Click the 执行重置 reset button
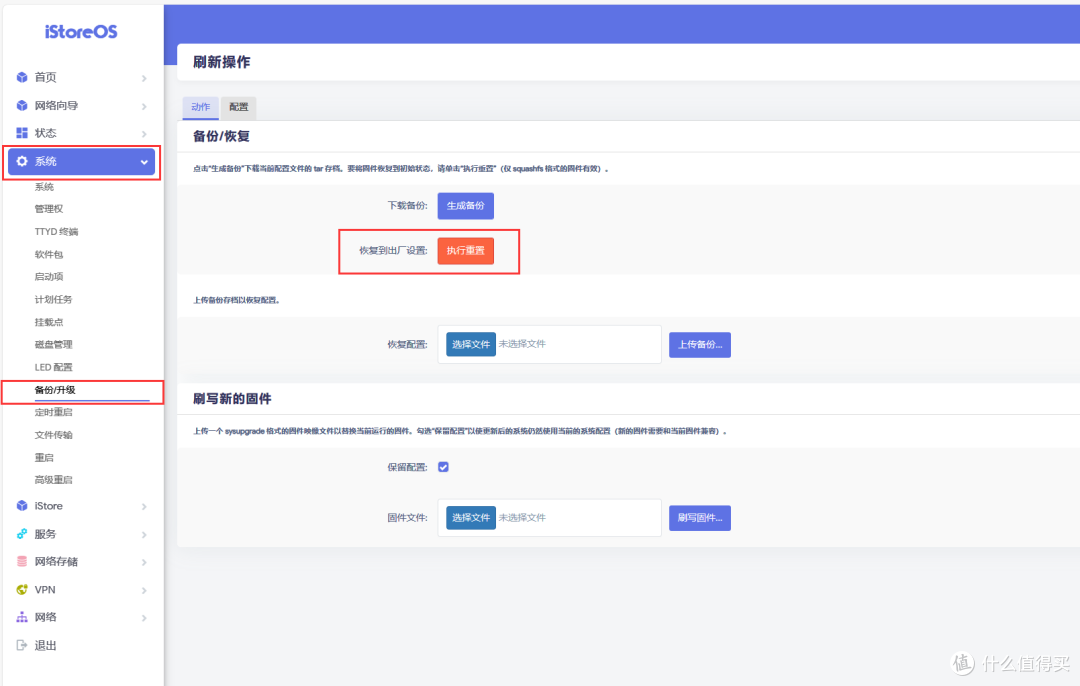This screenshot has height=686, width=1080. 465,251
